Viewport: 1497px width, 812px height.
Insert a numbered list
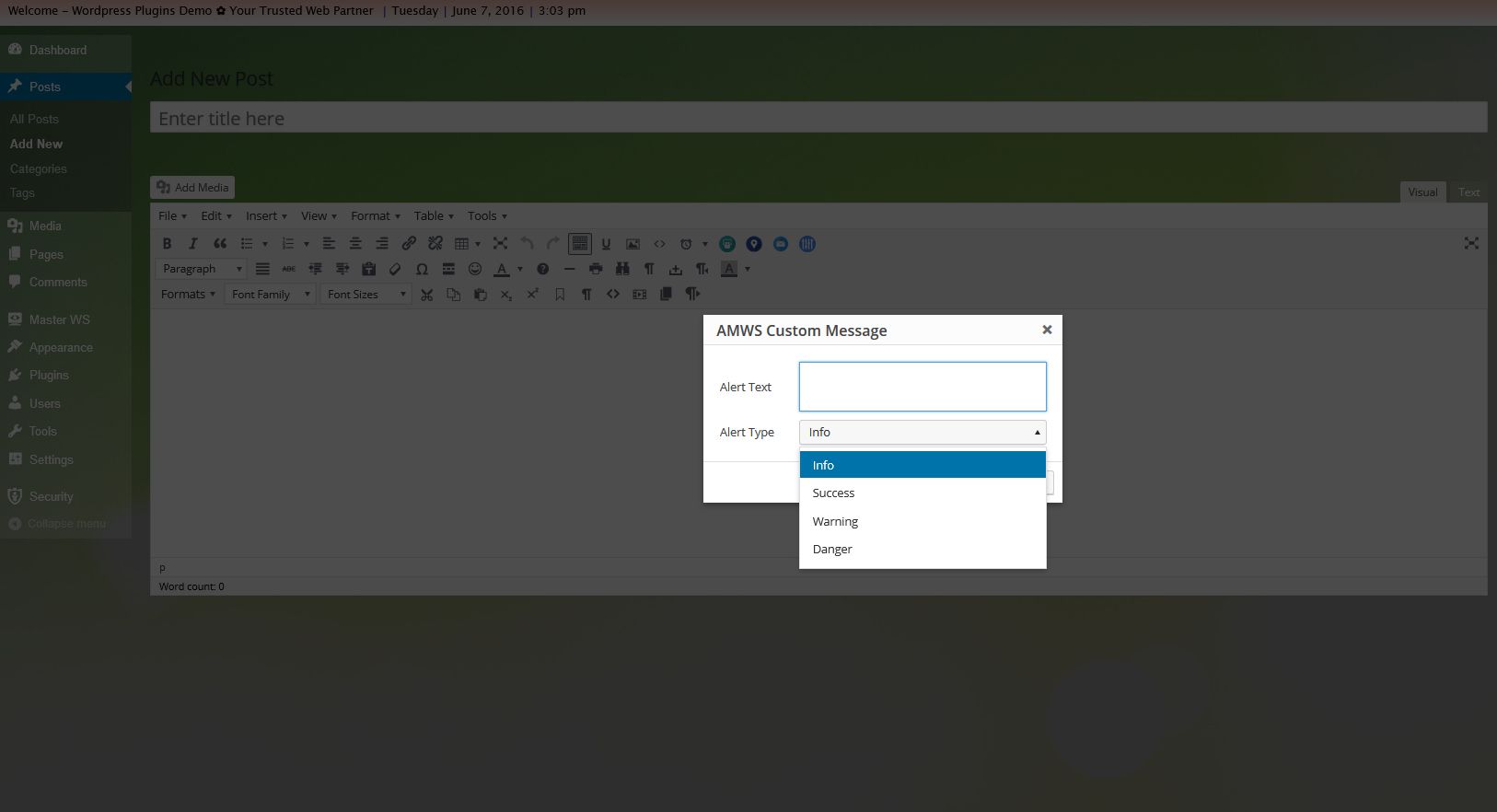pos(287,244)
